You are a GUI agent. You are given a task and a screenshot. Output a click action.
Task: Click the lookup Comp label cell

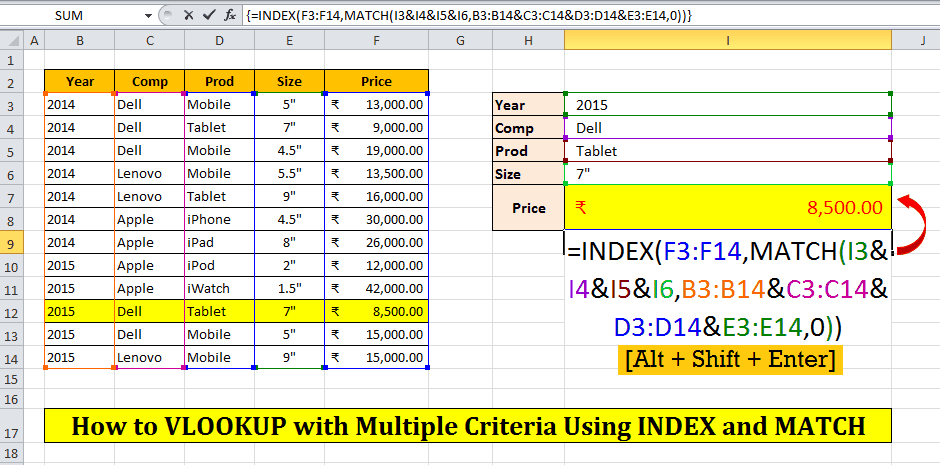coord(528,128)
